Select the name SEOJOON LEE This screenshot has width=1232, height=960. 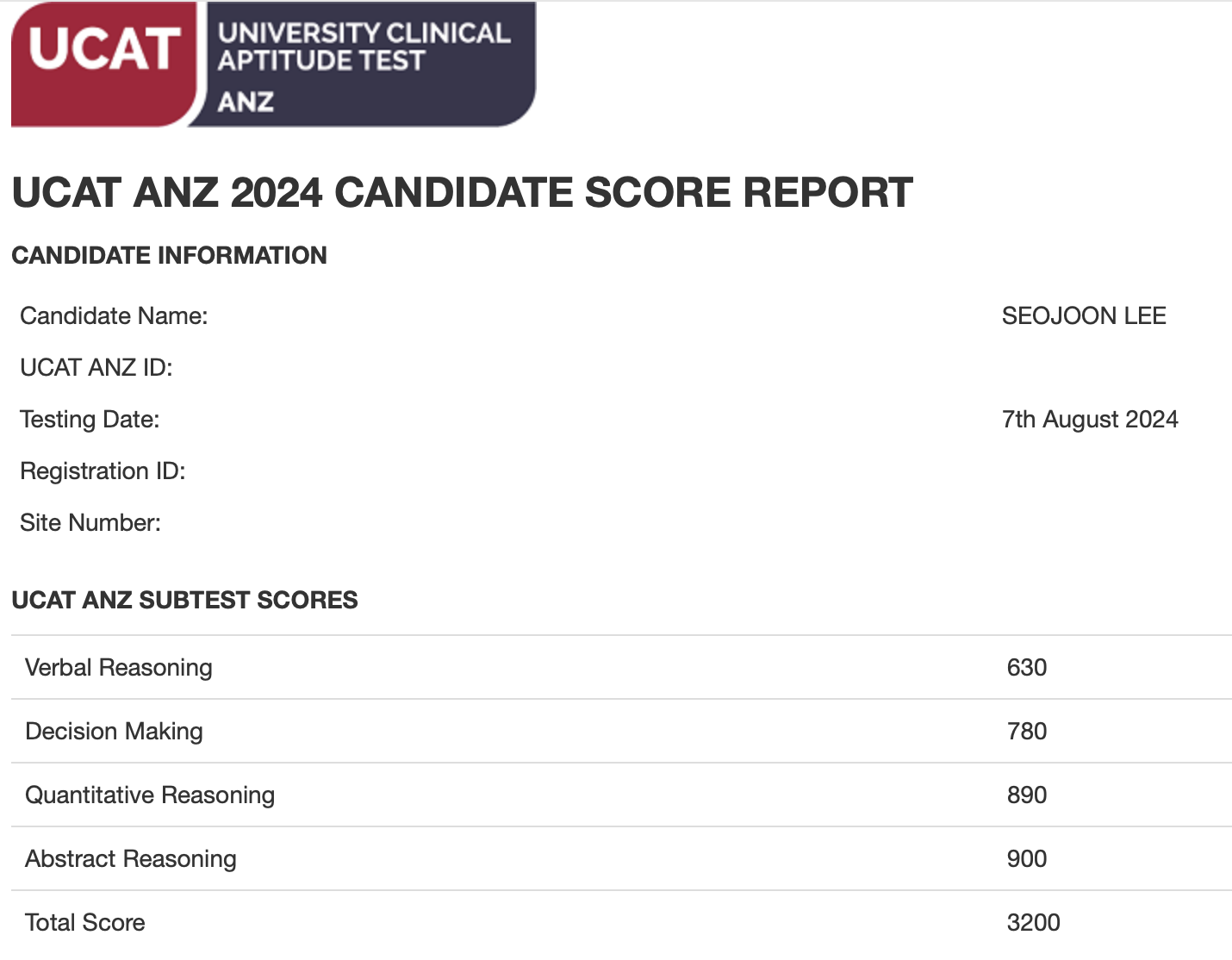[1084, 316]
